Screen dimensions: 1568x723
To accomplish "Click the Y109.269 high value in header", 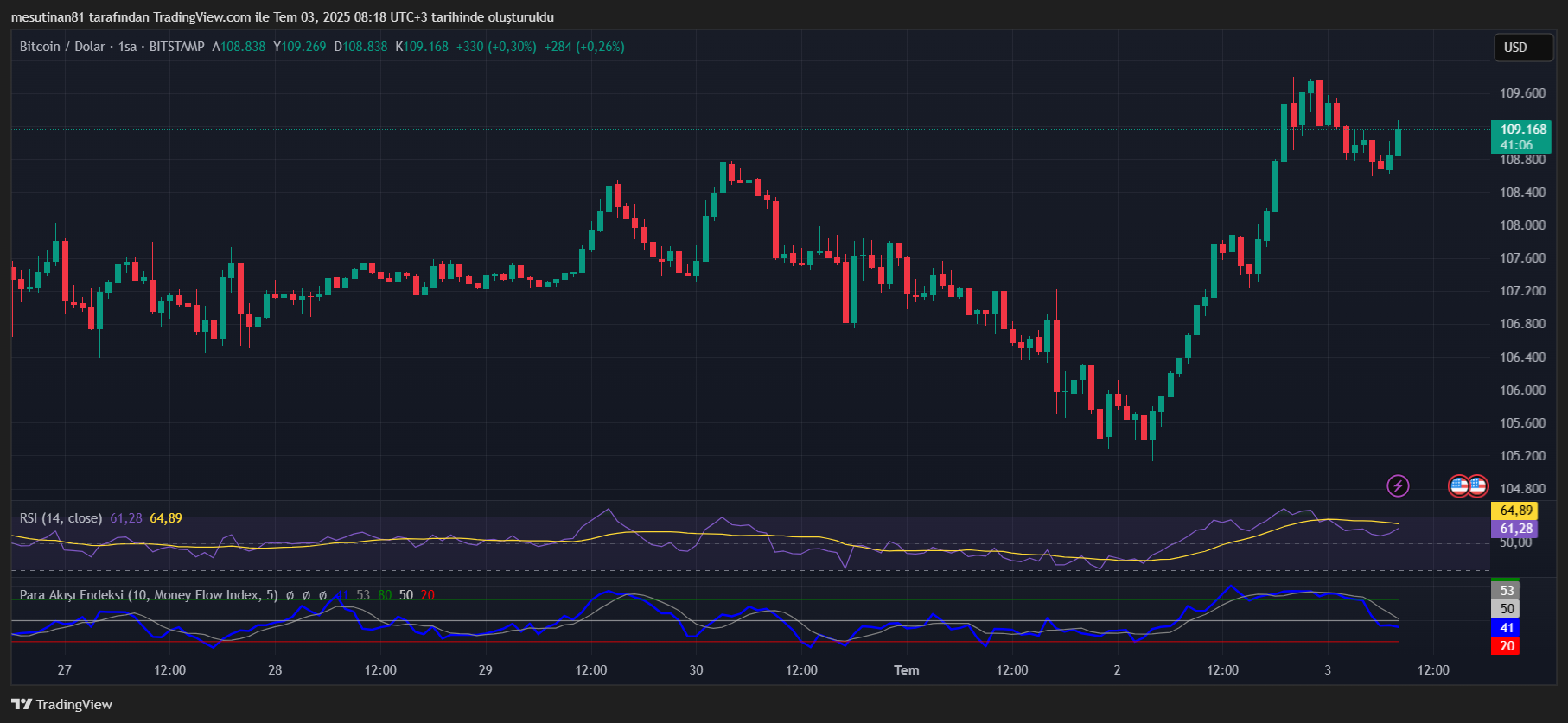I will click(x=300, y=47).
